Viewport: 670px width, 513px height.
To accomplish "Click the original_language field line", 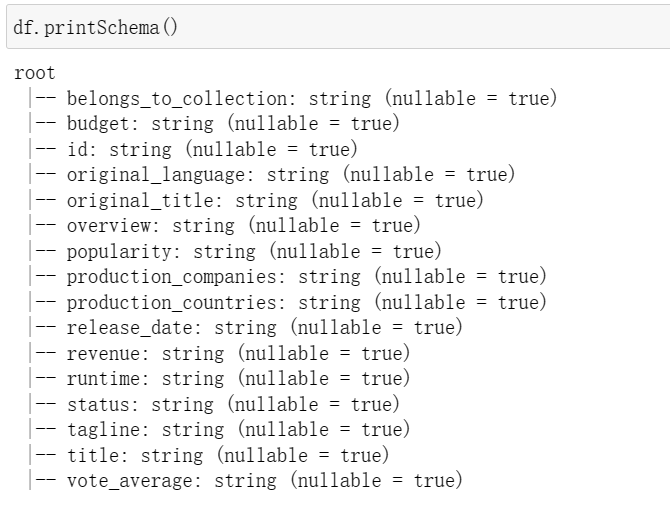I will [272, 175].
